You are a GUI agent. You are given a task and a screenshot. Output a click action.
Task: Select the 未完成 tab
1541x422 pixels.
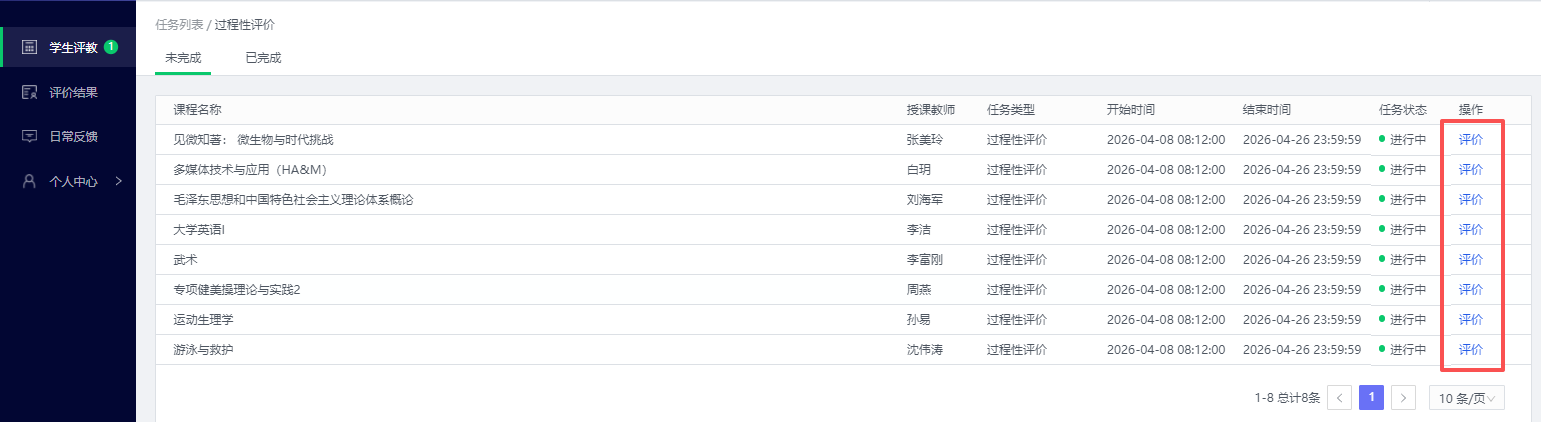tap(183, 58)
